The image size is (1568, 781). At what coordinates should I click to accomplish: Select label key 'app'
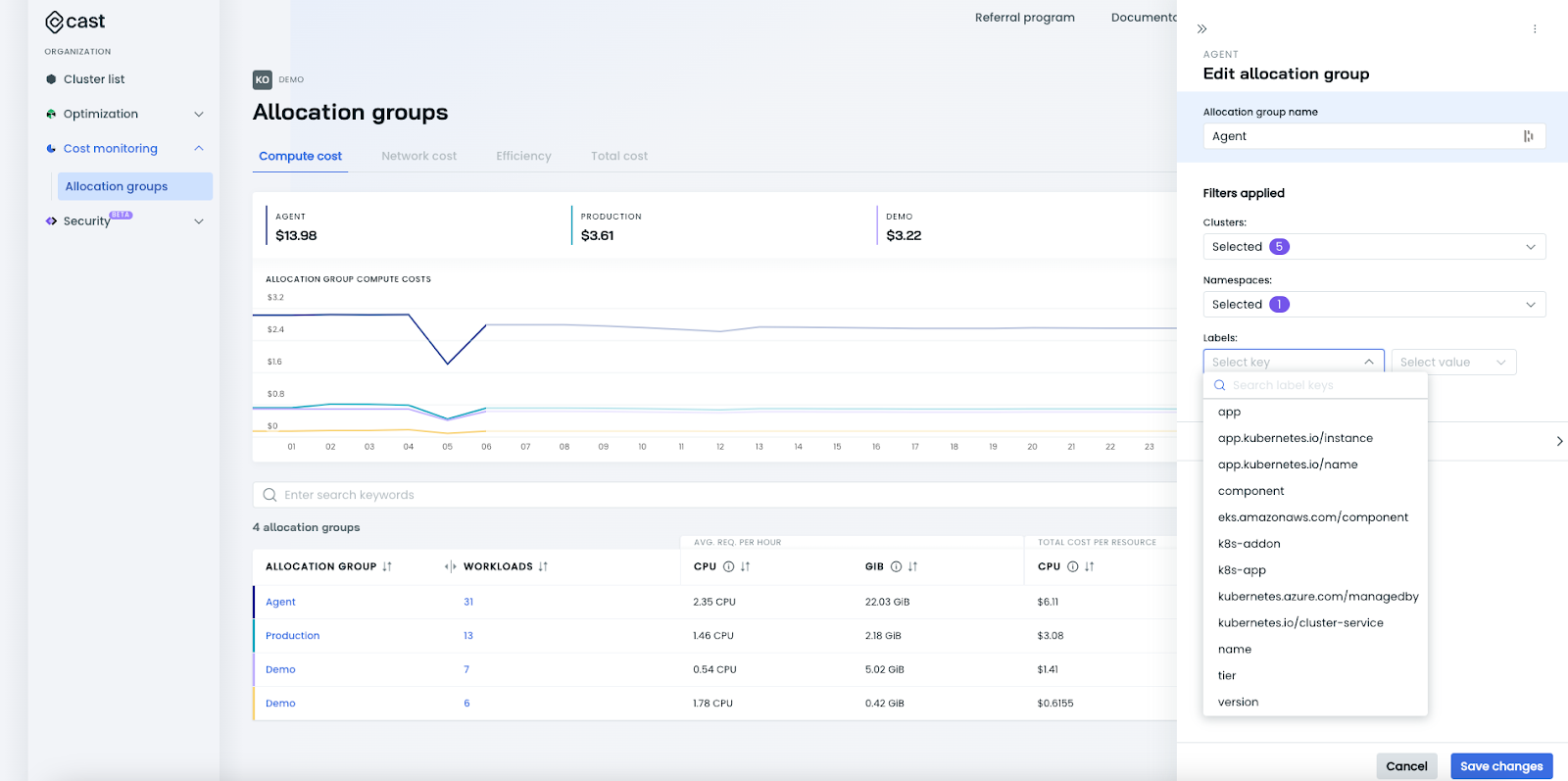1315,412
